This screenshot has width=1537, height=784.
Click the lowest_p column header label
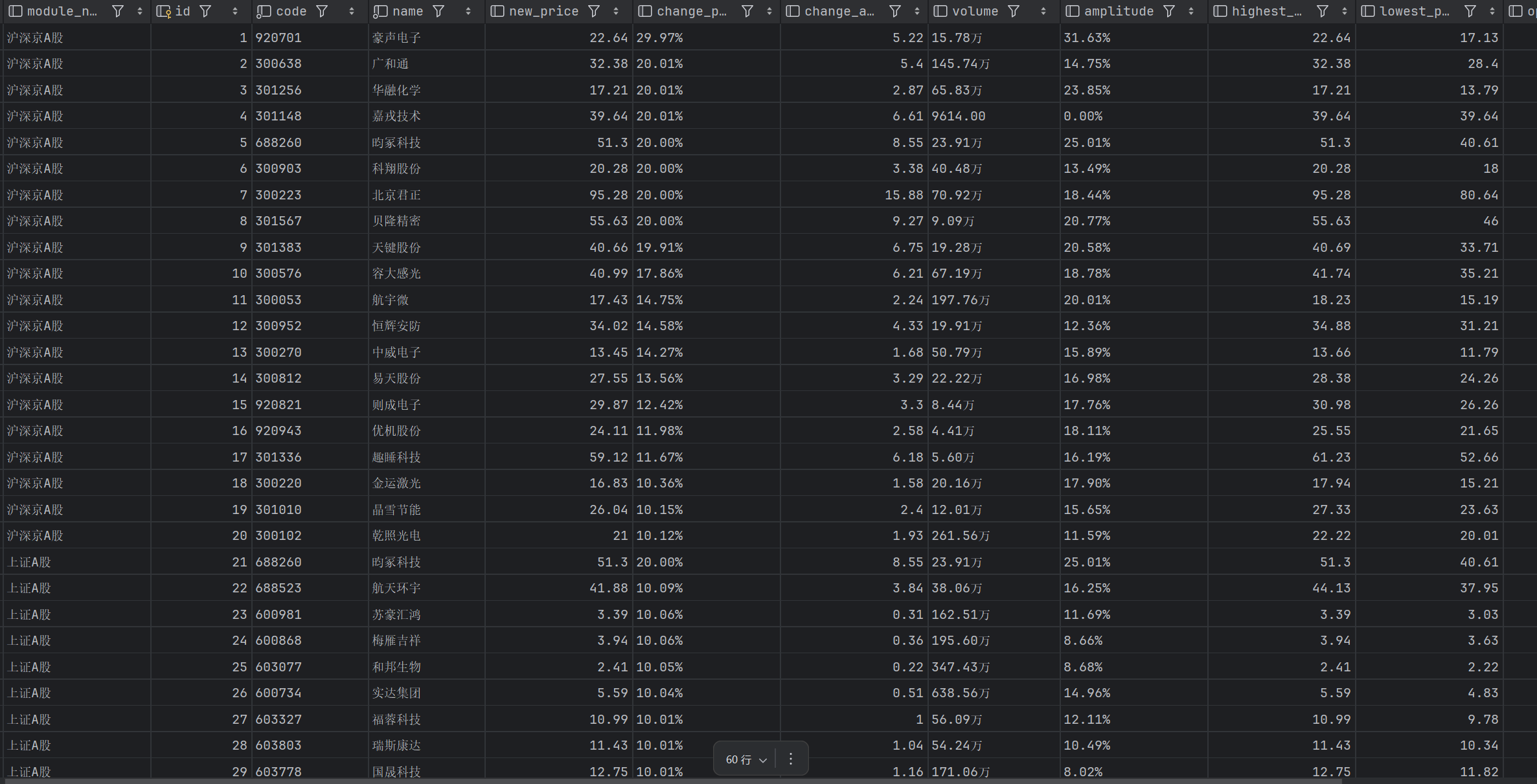[x=1415, y=11]
